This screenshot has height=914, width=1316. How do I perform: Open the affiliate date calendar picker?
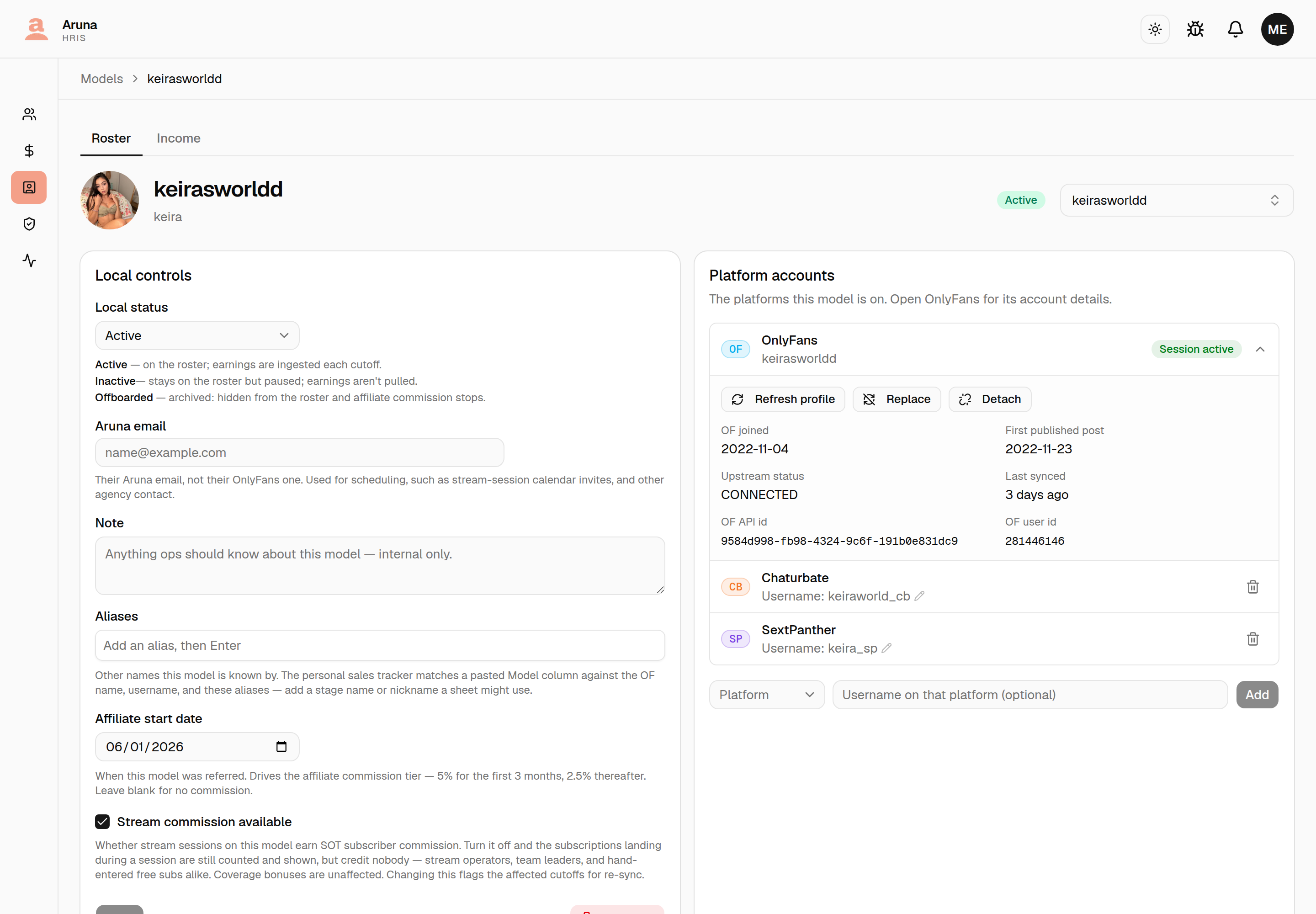point(281,747)
